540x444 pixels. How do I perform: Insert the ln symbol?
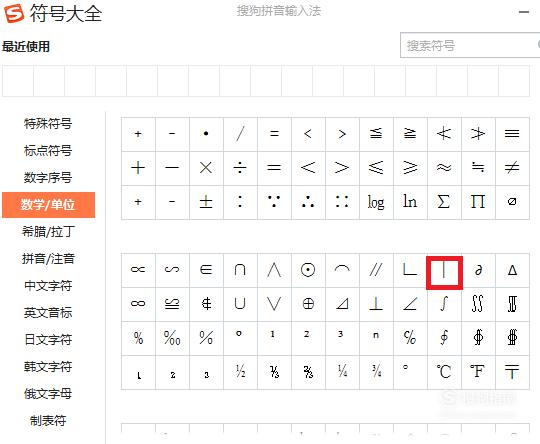[410, 202]
